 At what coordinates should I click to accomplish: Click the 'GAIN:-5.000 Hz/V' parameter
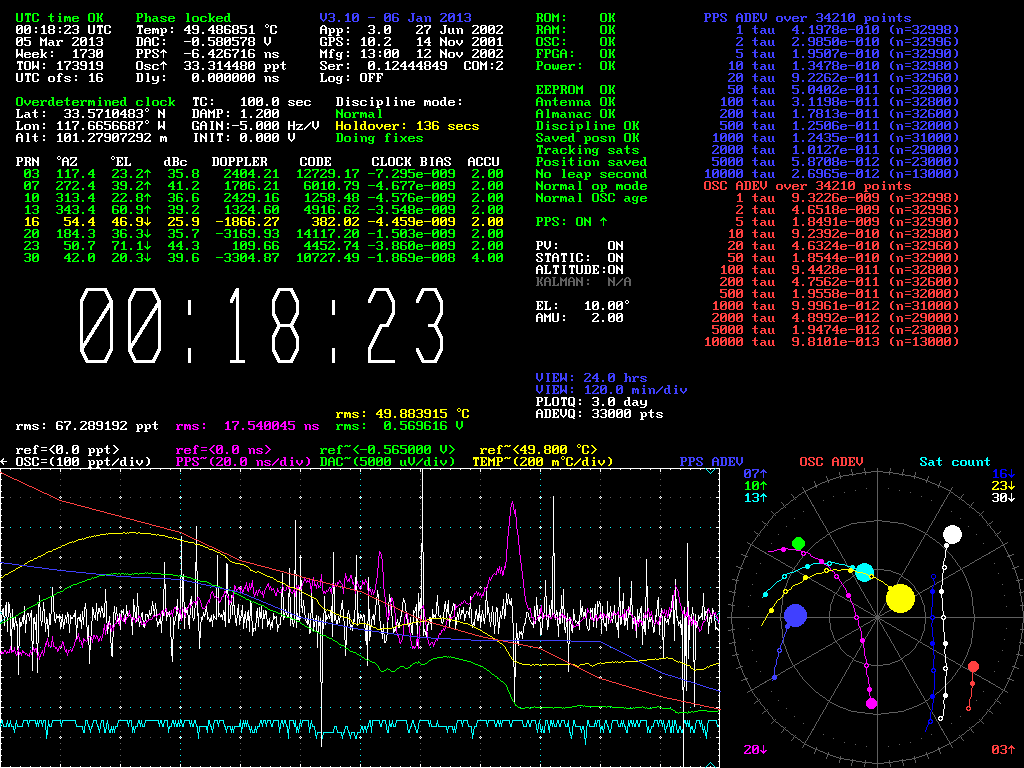tap(255, 126)
